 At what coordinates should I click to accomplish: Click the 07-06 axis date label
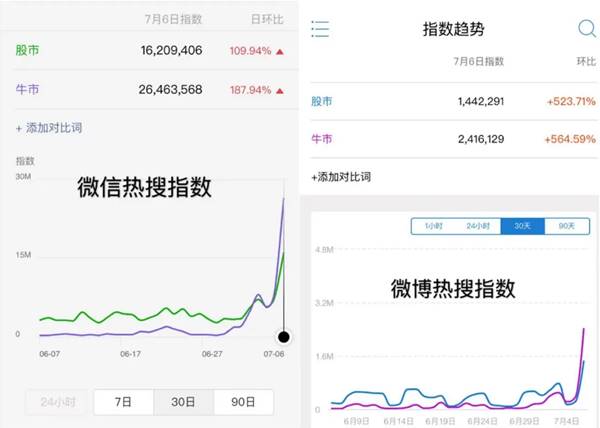coord(274,354)
